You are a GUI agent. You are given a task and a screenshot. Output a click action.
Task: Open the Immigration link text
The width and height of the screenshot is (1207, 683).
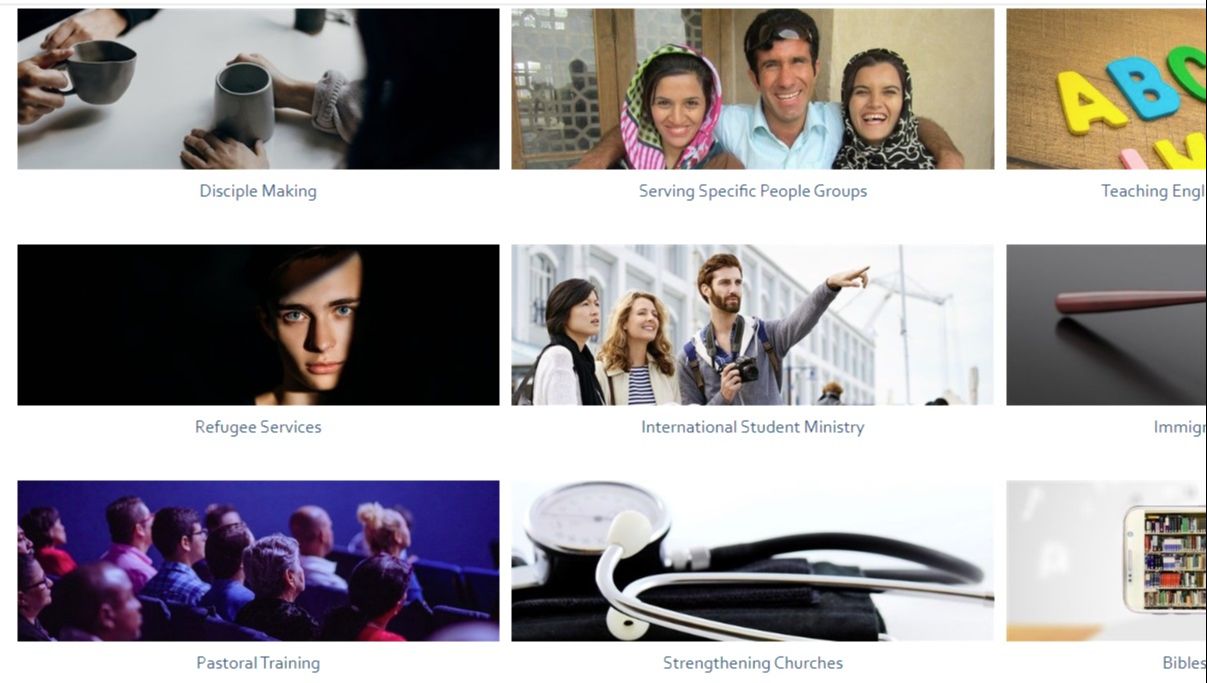click(1179, 427)
